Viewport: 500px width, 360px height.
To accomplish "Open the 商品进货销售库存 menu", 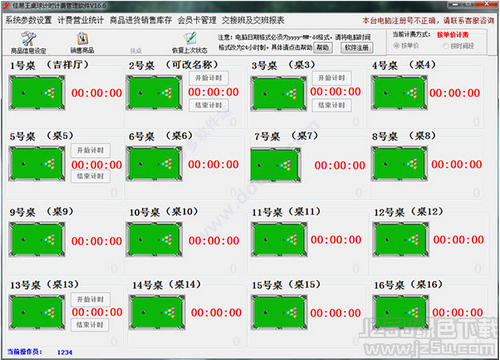I will [141, 20].
